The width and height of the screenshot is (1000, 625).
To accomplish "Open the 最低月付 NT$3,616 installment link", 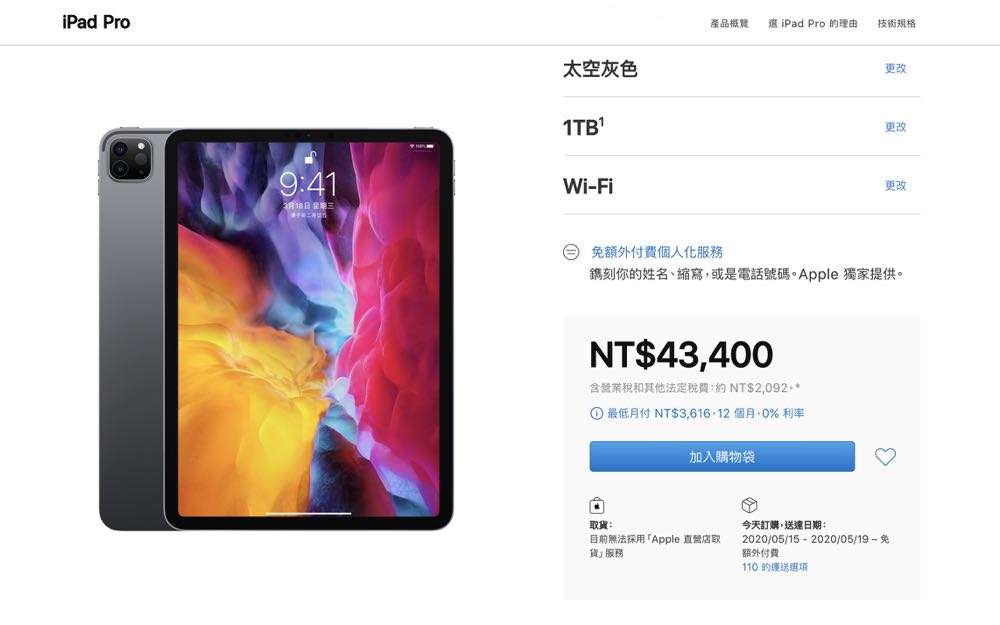I will (705, 413).
